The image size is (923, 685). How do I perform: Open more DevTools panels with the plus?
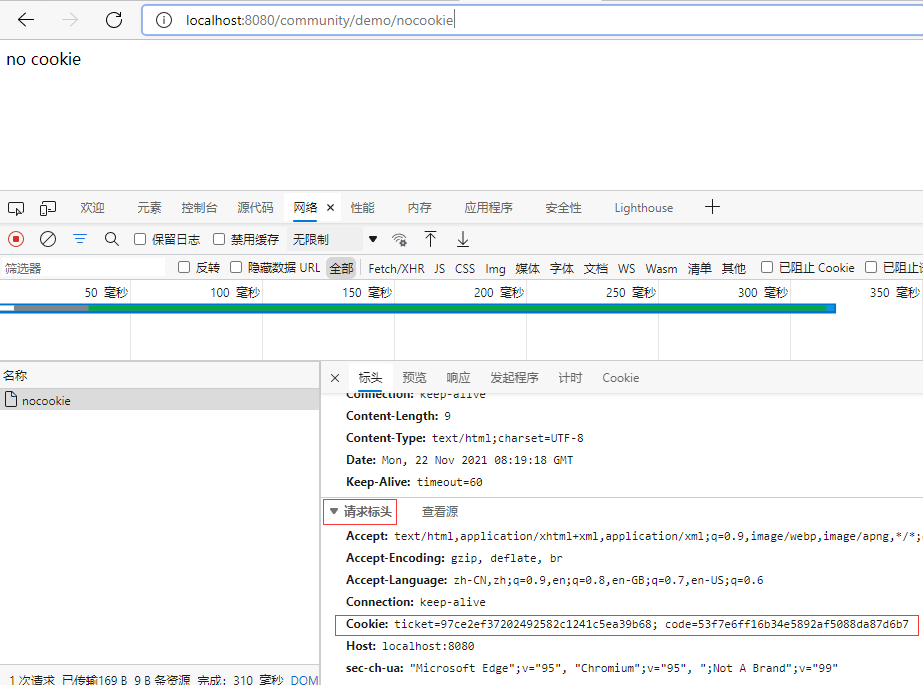(x=712, y=206)
